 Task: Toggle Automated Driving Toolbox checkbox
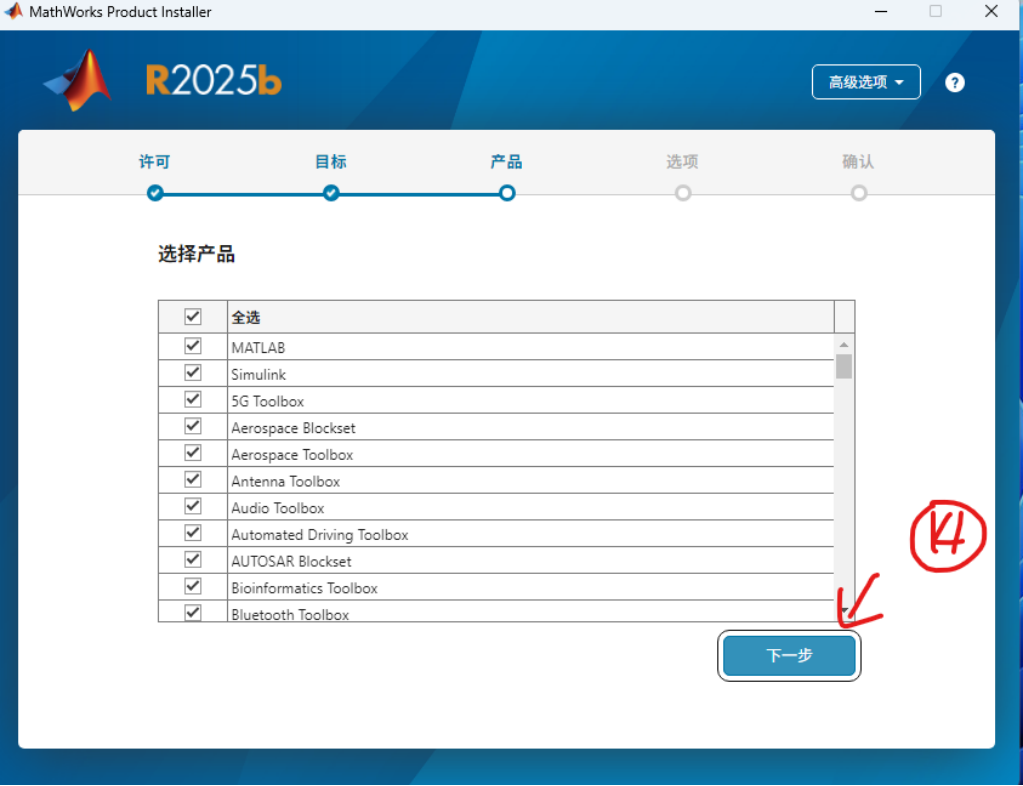(x=192, y=533)
